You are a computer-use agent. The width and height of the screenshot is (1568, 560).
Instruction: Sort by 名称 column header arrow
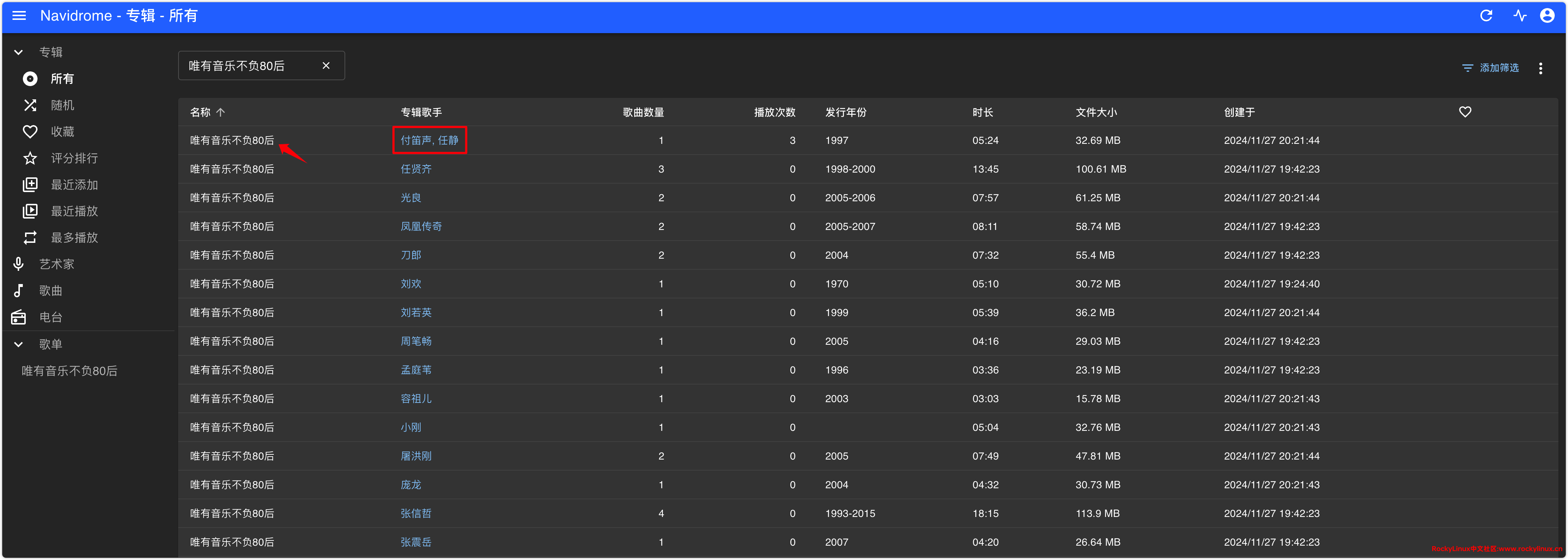click(x=220, y=112)
